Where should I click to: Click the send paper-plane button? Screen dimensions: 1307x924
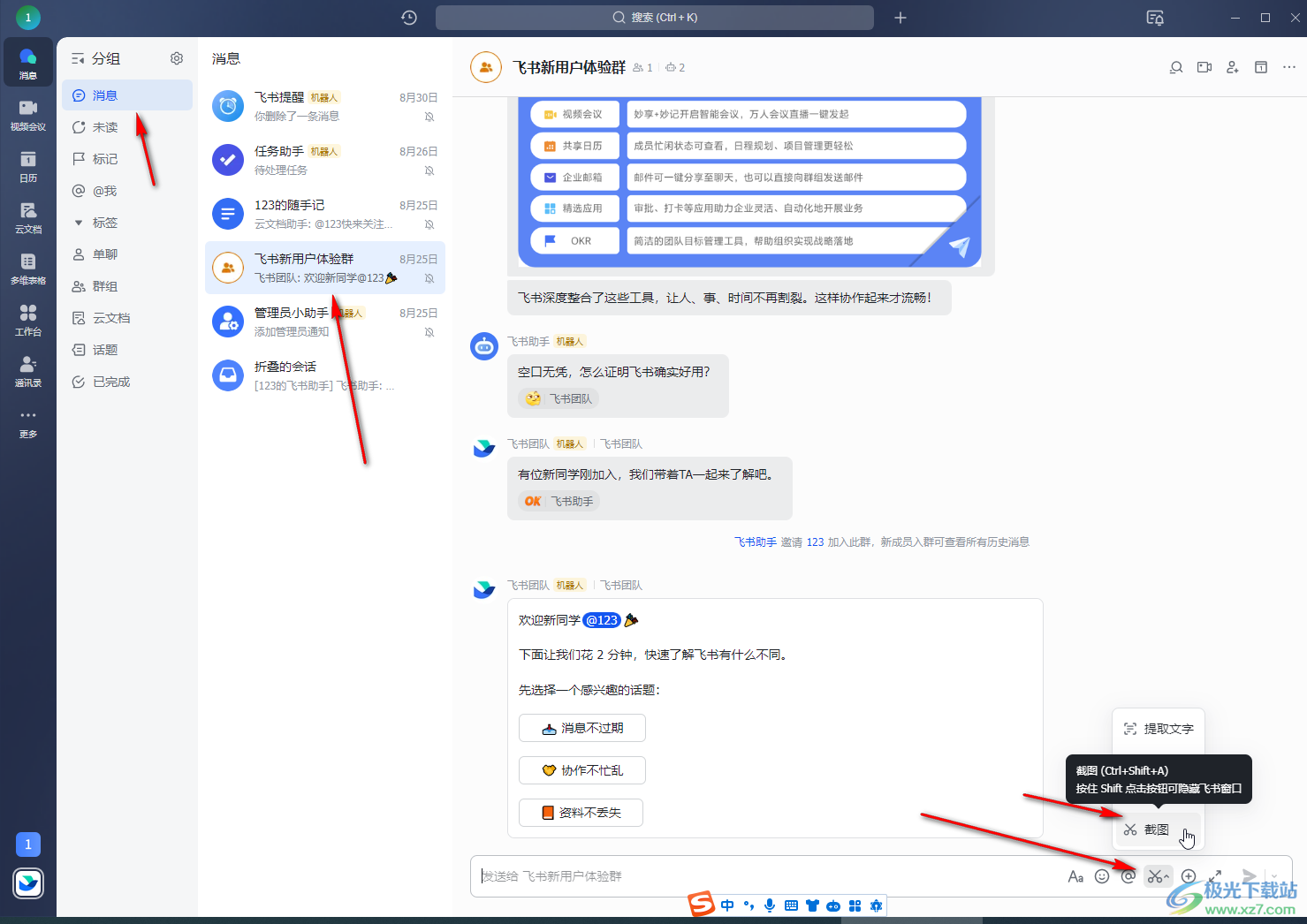(1249, 875)
